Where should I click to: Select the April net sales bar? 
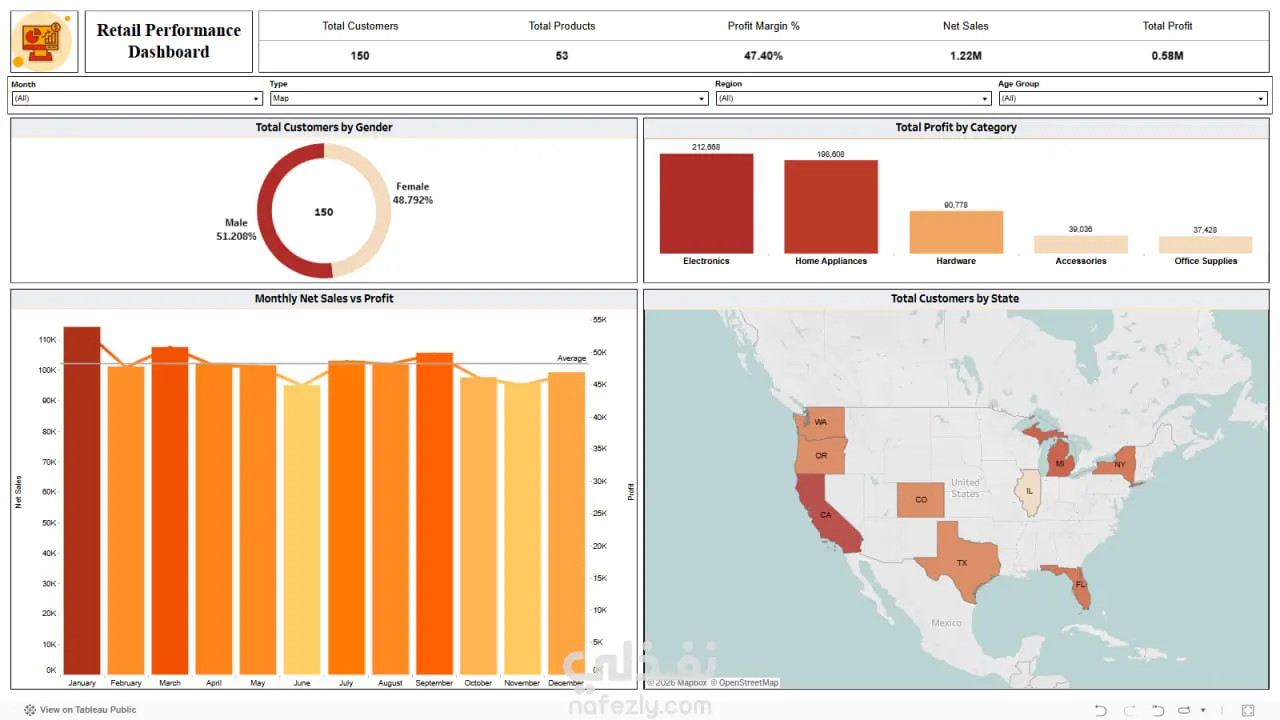(x=214, y=520)
